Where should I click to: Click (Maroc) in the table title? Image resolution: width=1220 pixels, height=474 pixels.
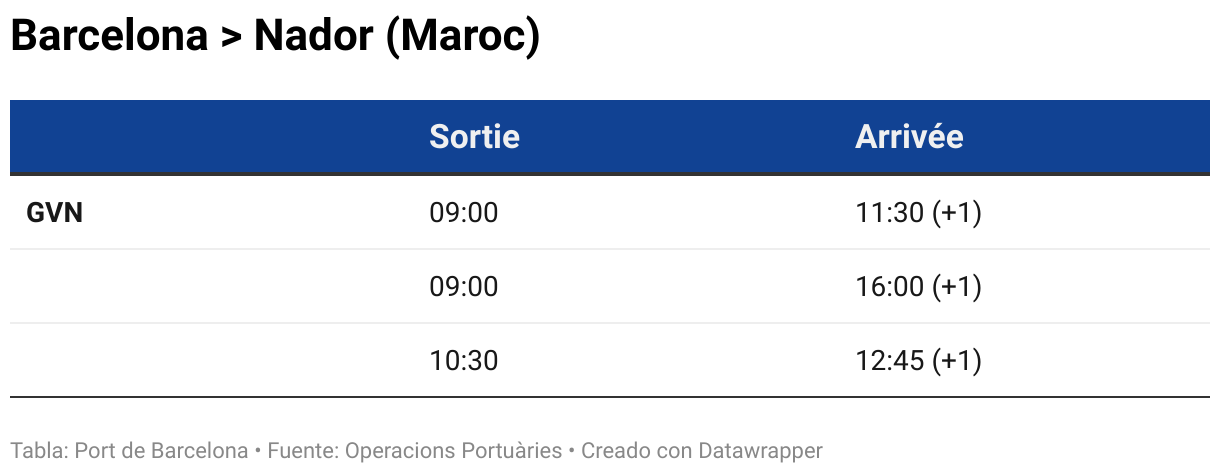[462, 39]
